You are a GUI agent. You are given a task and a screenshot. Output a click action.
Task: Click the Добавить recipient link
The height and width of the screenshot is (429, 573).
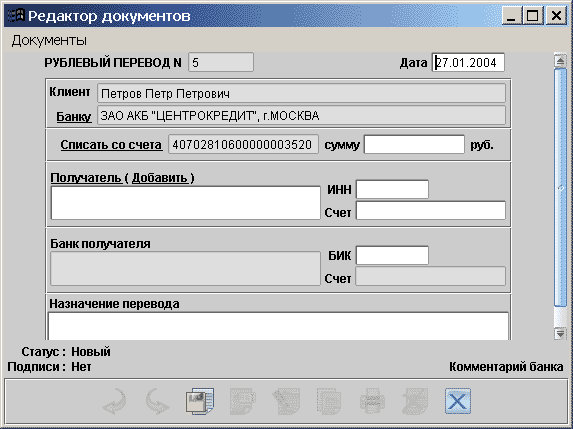click(x=160, y=178)
